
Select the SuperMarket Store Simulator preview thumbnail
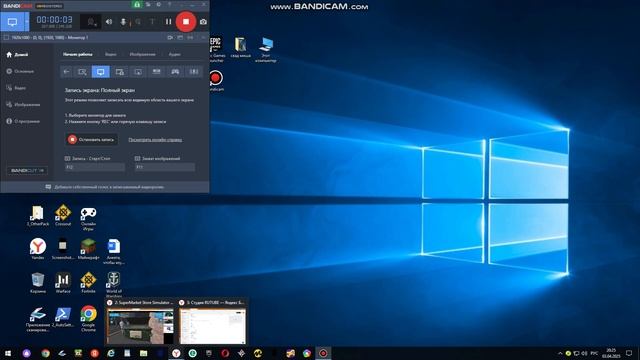coord(140,322)
